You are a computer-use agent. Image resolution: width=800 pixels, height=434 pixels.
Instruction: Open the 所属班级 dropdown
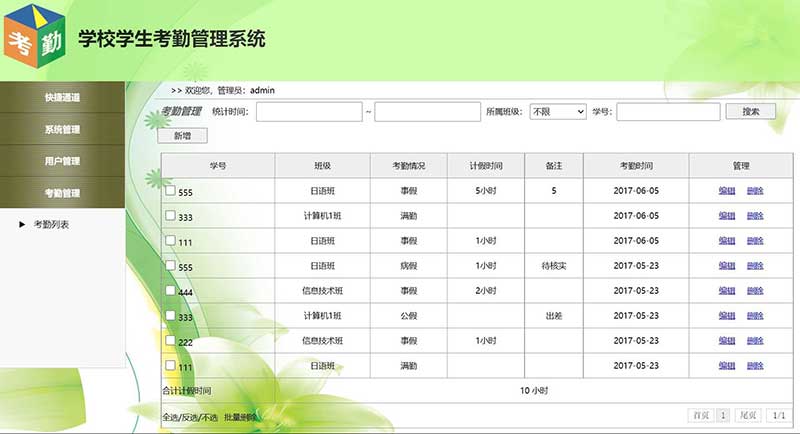(557, 112)
